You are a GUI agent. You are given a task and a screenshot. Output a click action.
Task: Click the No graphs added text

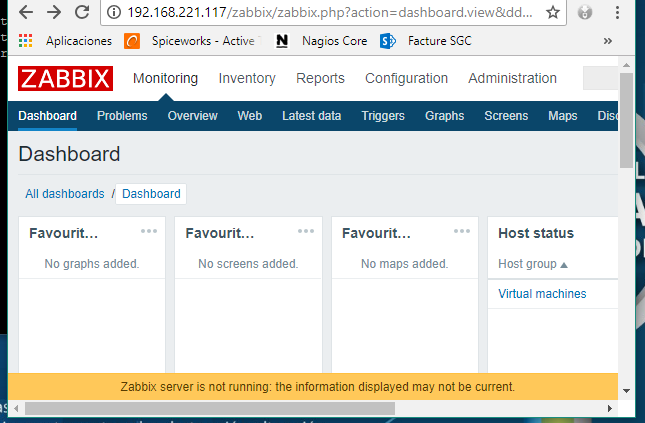tap(92, 263)
